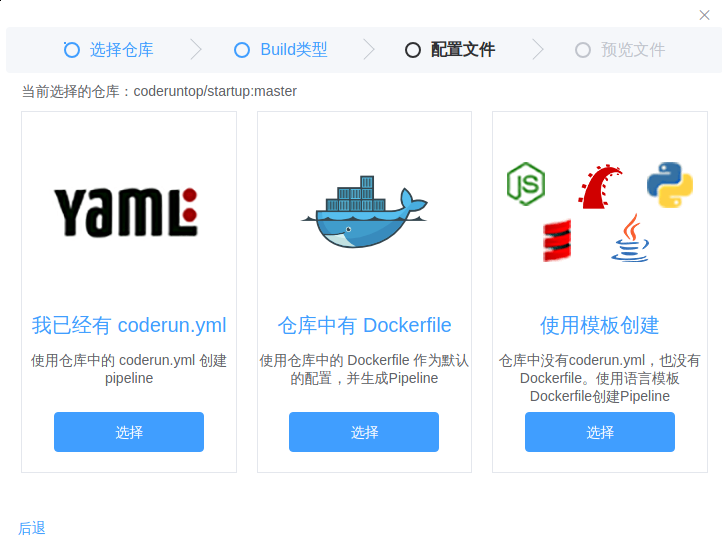Click the Python logo icon
722x552 pixels.
[670, 185]
